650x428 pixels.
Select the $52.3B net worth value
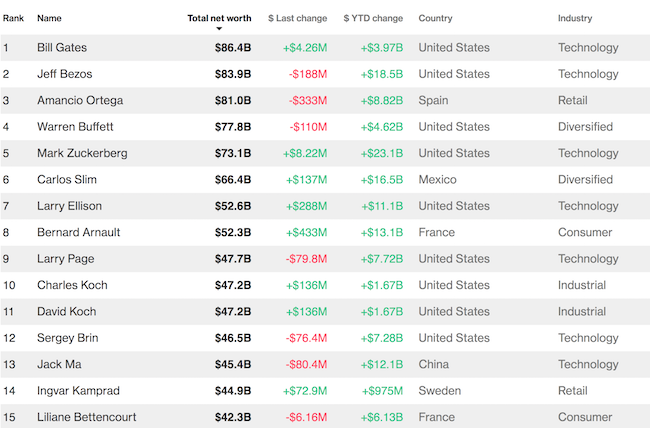[x=233, y=232]
